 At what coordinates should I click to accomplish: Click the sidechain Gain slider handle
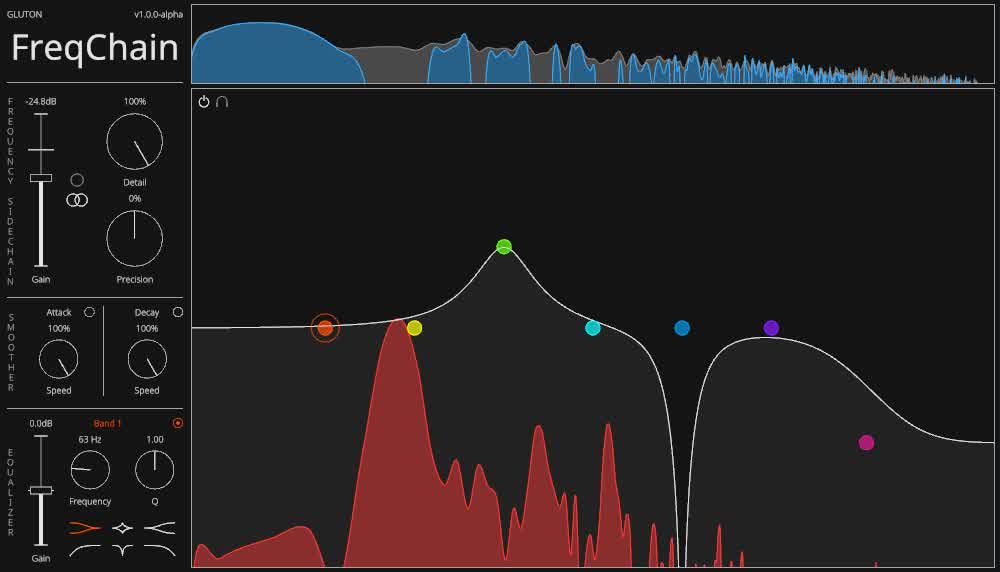[41, 178]
